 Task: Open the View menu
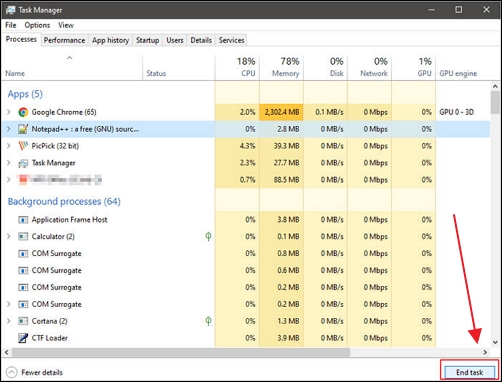click(x=66, y=25)
